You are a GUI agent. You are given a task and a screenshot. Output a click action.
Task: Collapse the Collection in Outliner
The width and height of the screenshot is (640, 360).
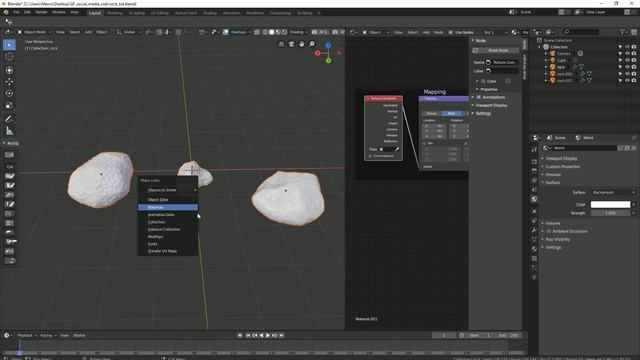click(x=540, y=47)
